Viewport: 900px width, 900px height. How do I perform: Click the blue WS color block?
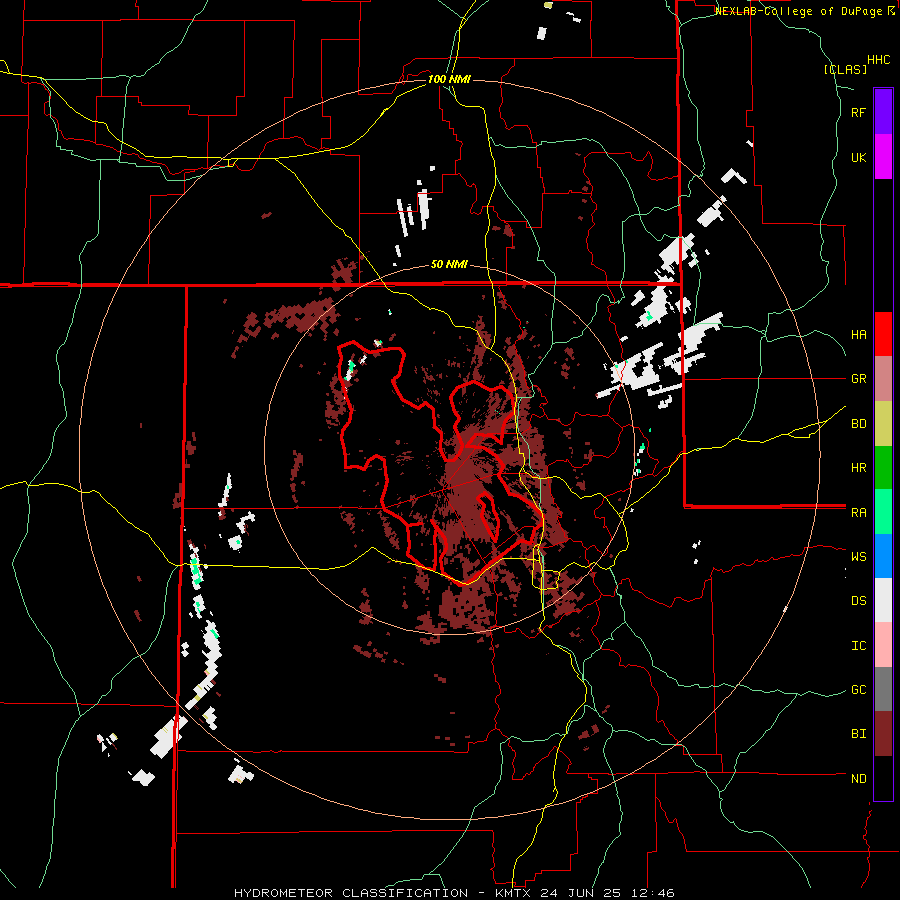click(883, 556)
